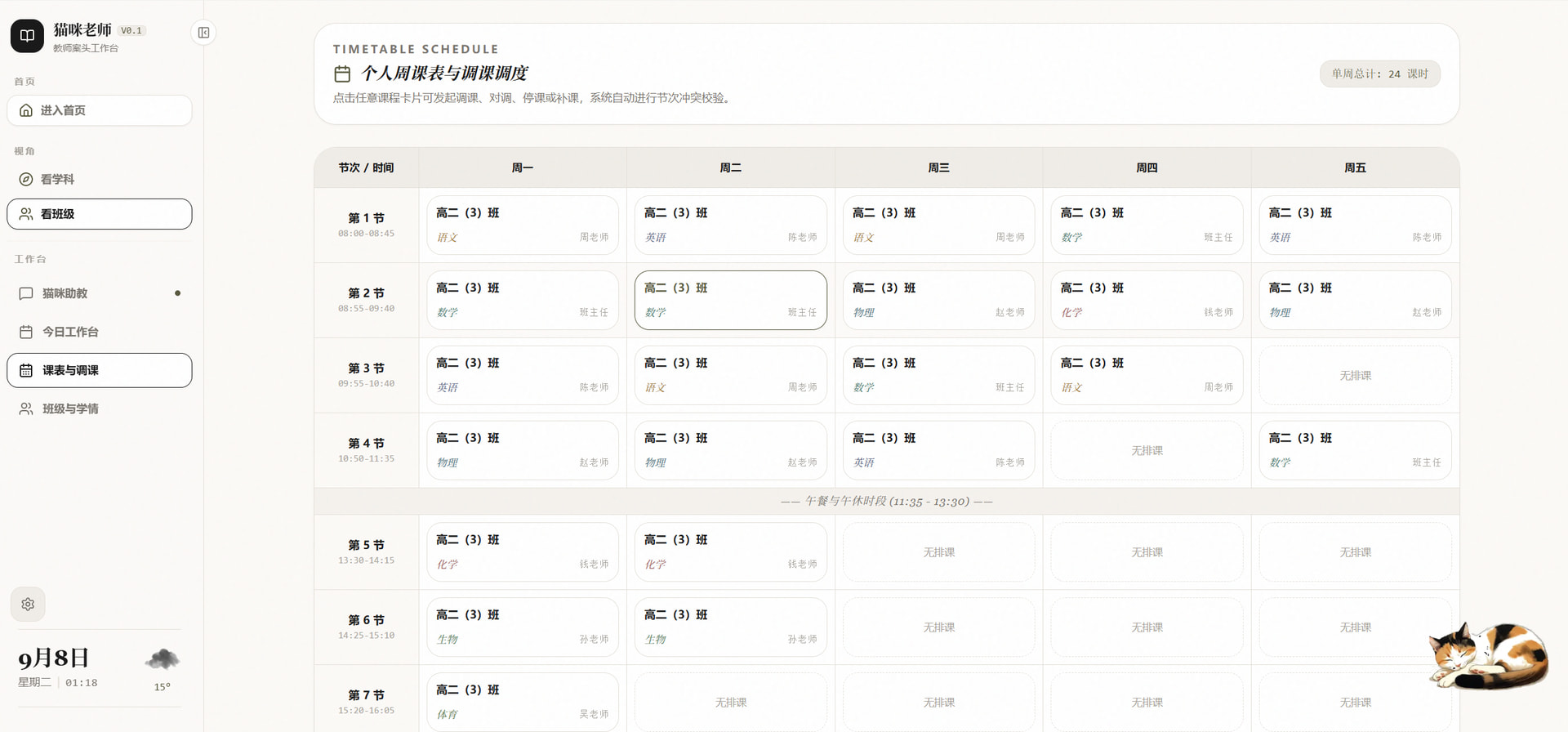Click Thursday period 2 化学 card
1568x732 pixels.
pyautogui.click(x=1147, y=301)
